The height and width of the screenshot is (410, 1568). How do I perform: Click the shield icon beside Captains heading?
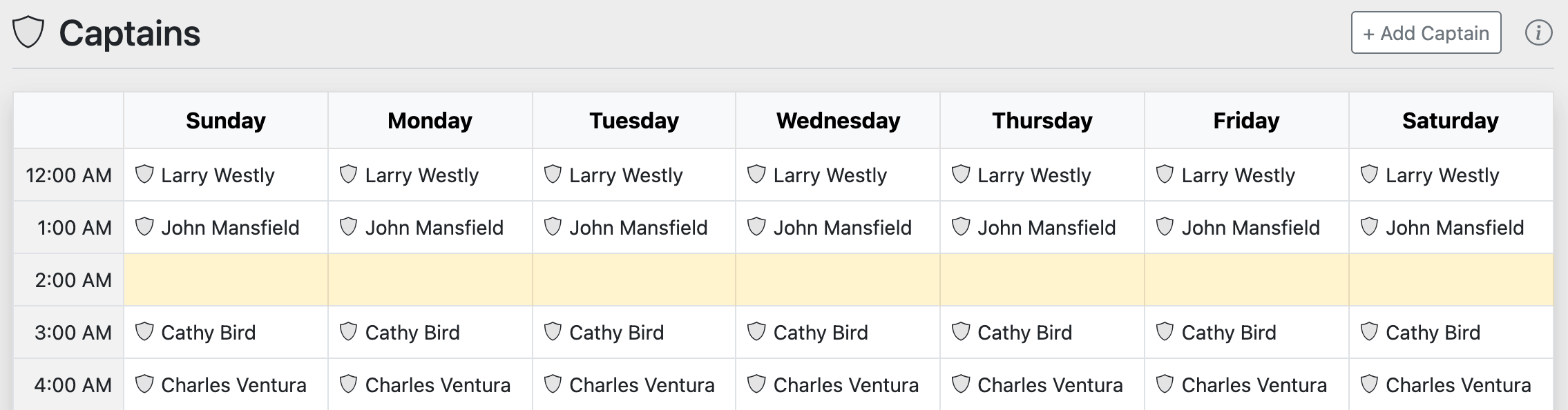pos(28,33)
